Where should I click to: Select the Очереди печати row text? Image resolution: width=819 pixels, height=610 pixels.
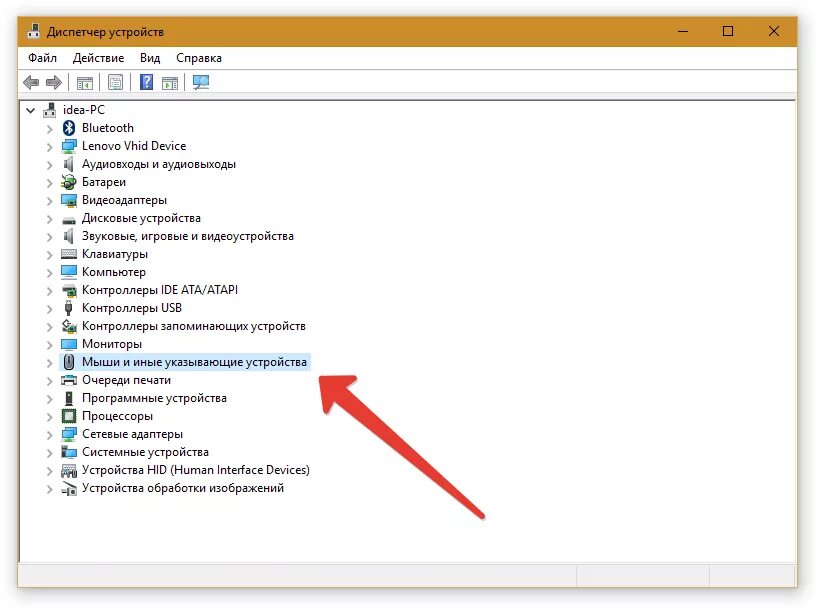point(126,380)
